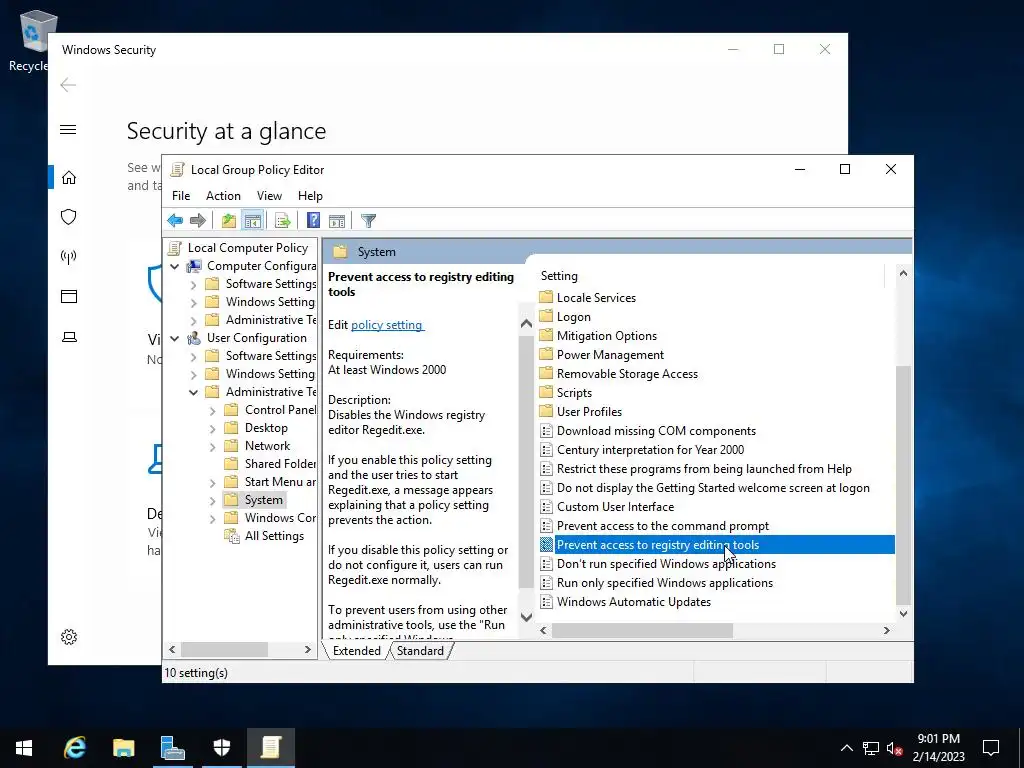Open App & browser control window icon
The height and width of the screenshot is (768, 1024).
(69, 296)
